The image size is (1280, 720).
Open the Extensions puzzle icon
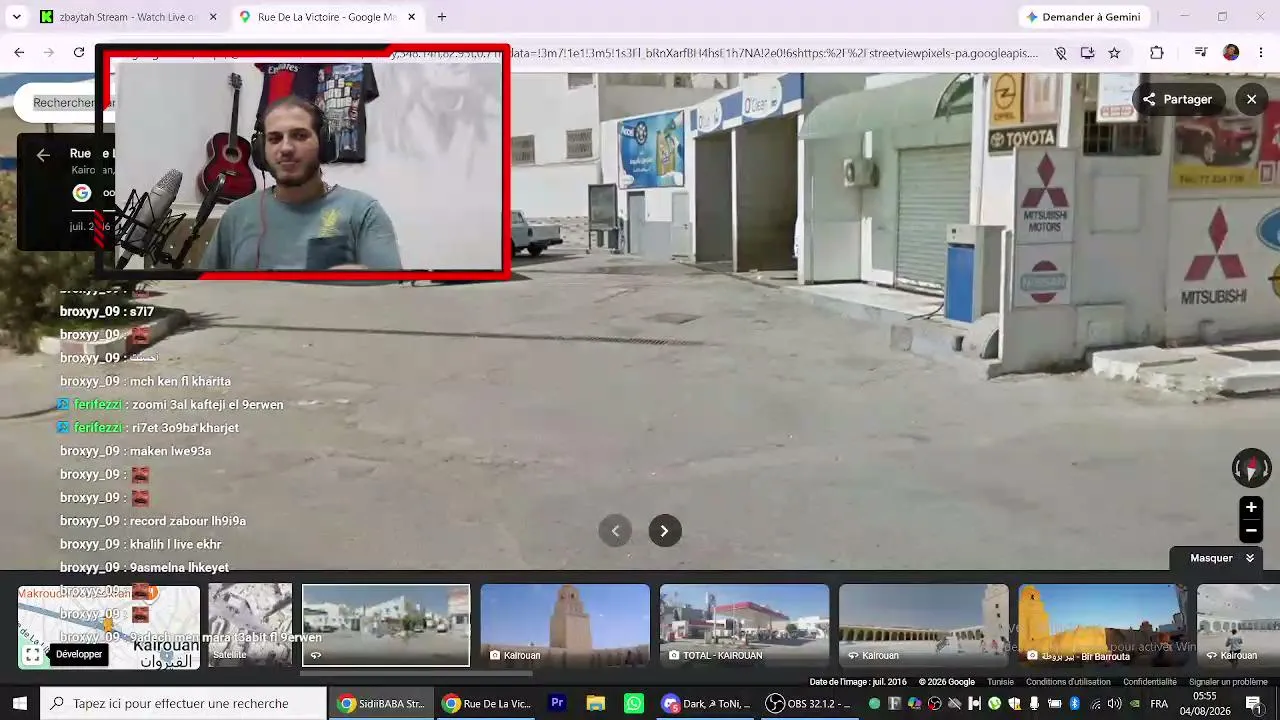[1157, 53]
